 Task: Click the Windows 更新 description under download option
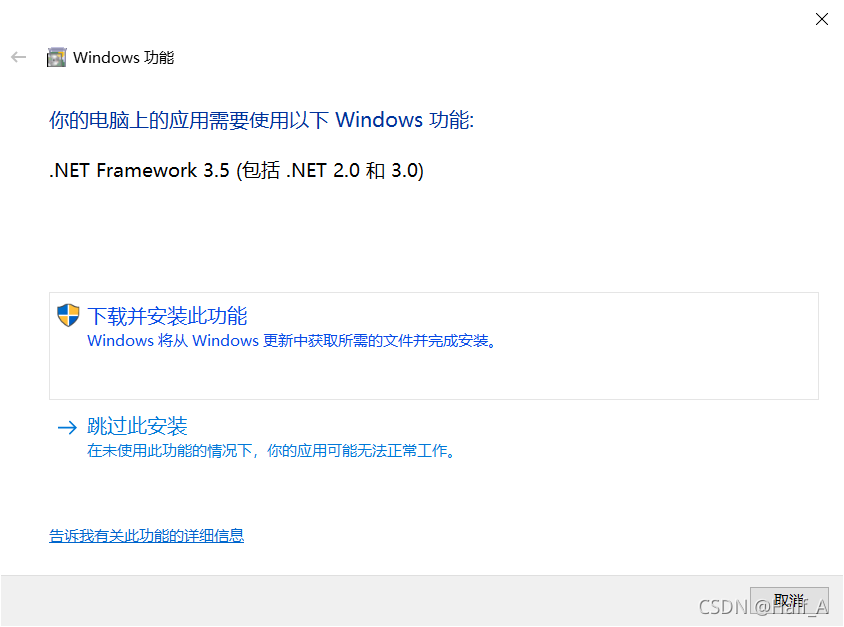point(292,341)
